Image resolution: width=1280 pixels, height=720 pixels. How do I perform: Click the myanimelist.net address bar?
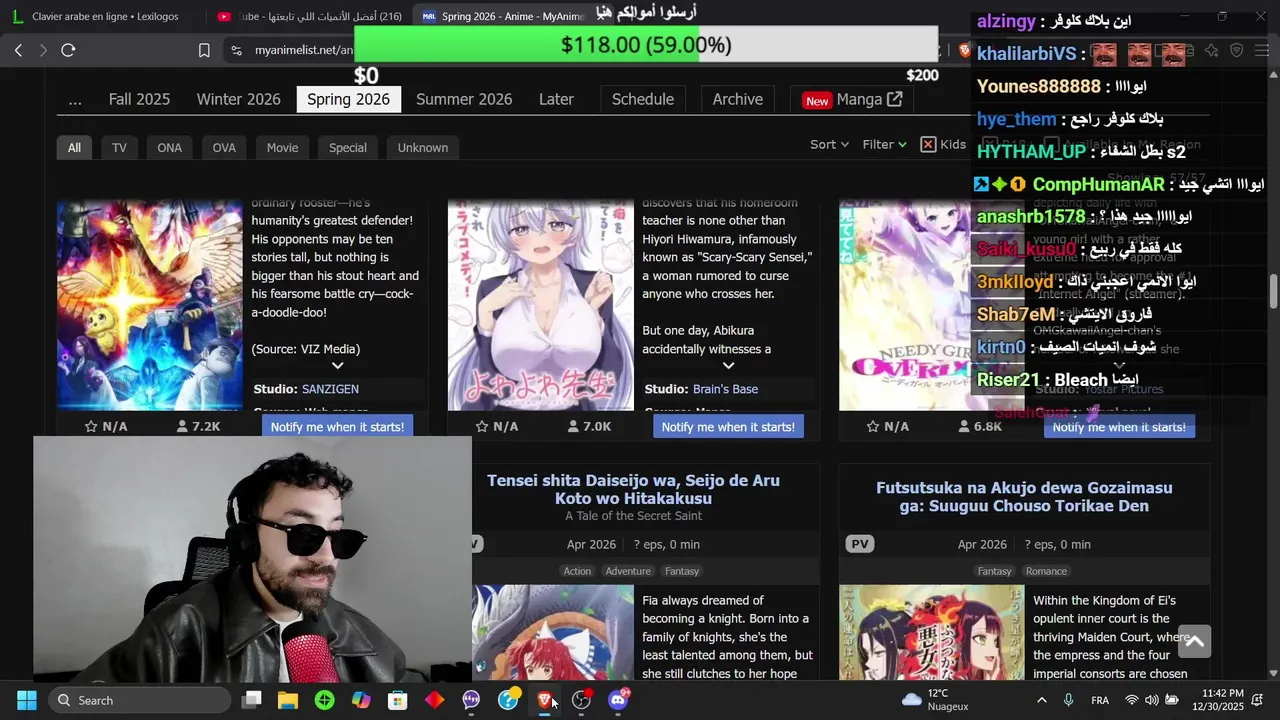pyautogui.click(x=304, y=50)
